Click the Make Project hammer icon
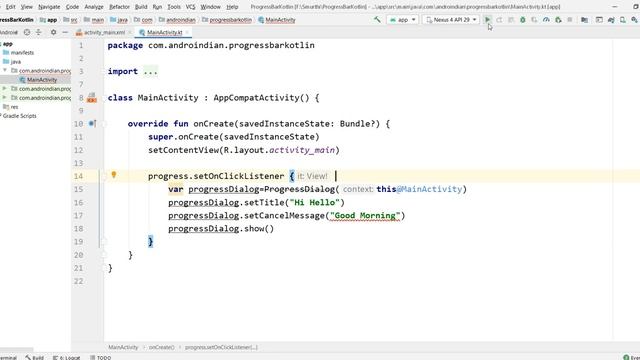This screenshot has width=640, height=360. 377,20
